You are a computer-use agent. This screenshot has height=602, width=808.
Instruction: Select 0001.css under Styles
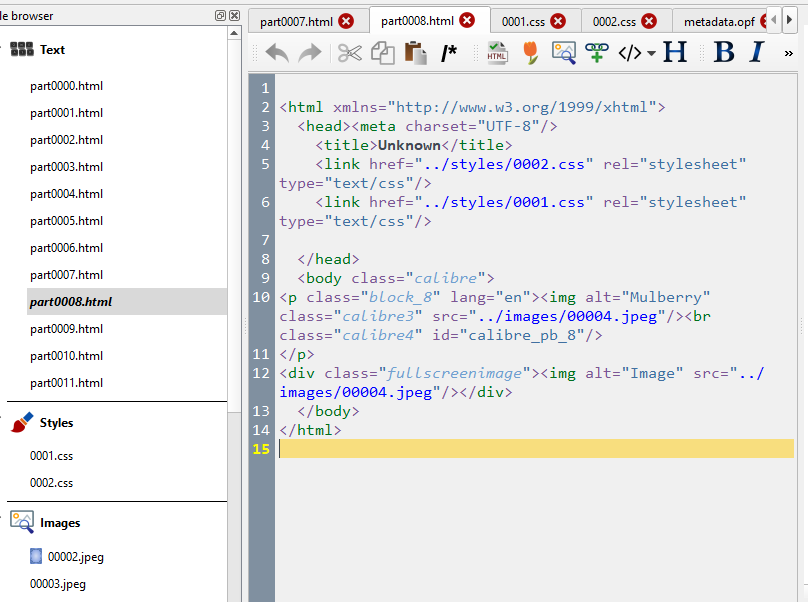point(52,456)
